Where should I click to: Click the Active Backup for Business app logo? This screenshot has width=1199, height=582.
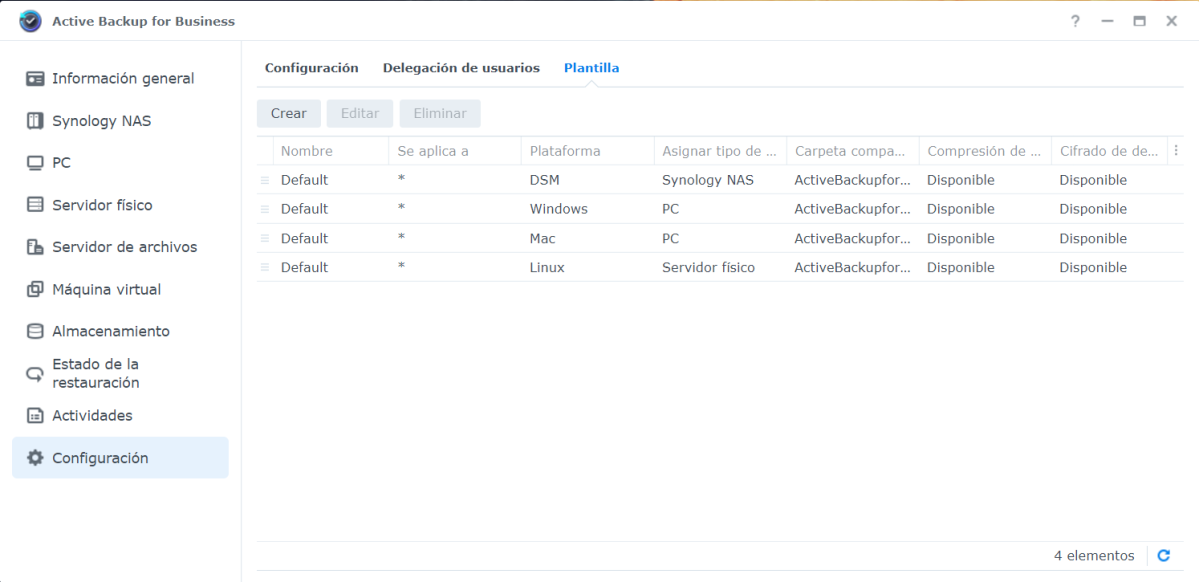(x=31, y=21)
